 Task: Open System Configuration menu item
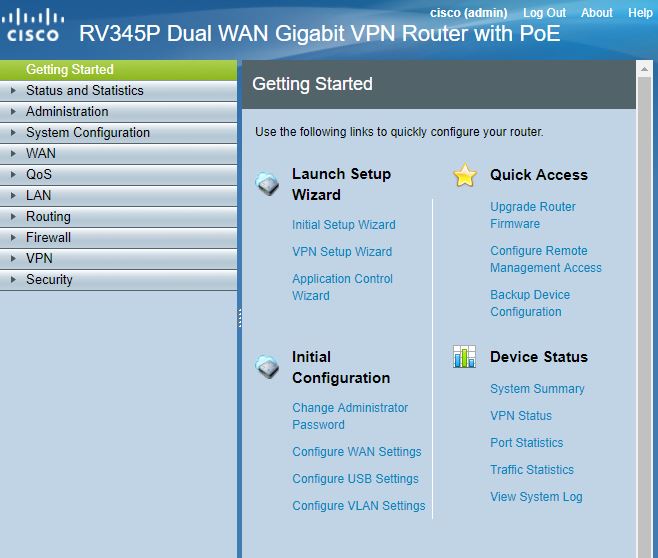coord(118,133)
